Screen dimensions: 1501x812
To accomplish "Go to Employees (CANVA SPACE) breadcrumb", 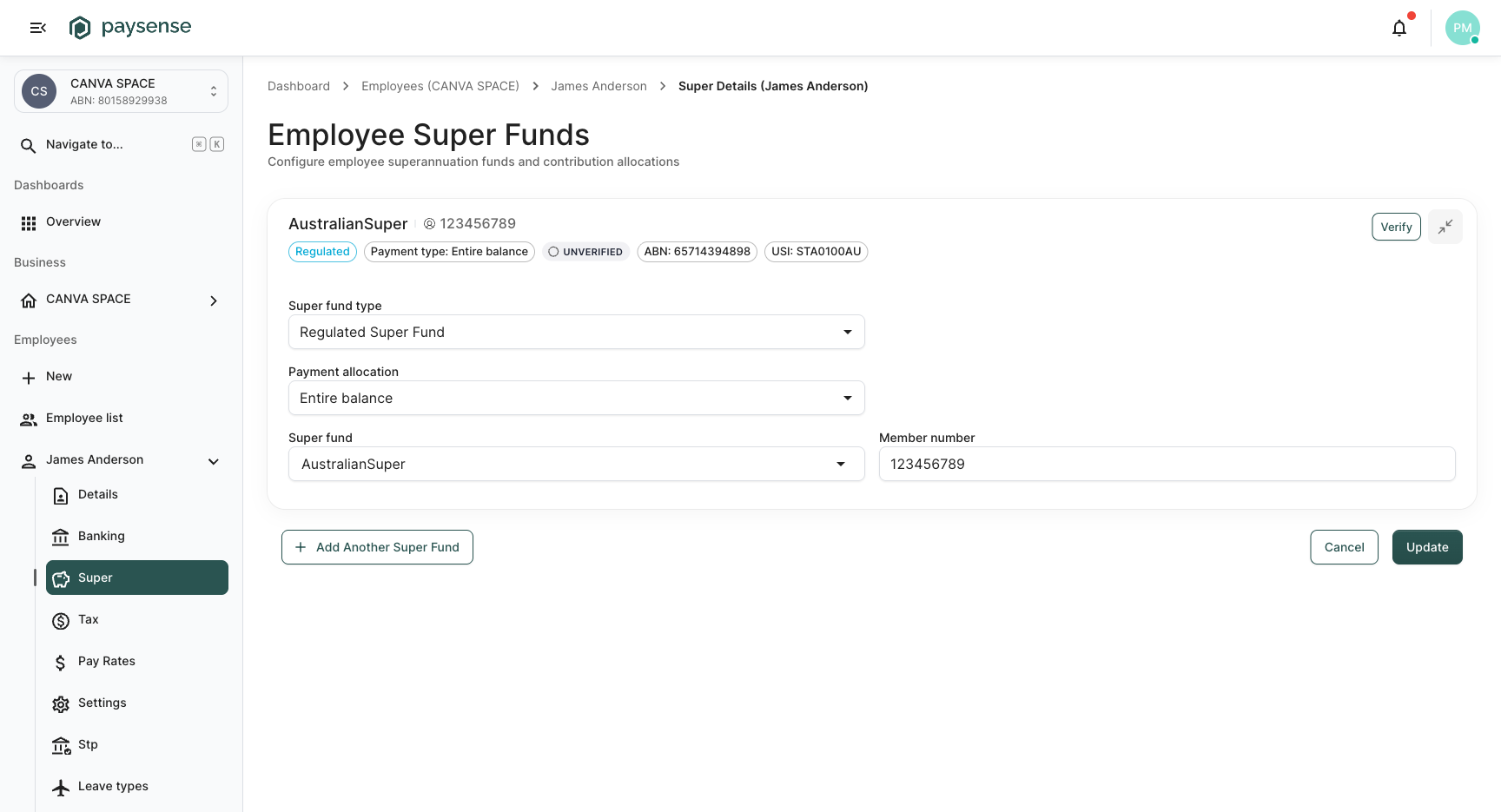I will click(x=440, y=86).
